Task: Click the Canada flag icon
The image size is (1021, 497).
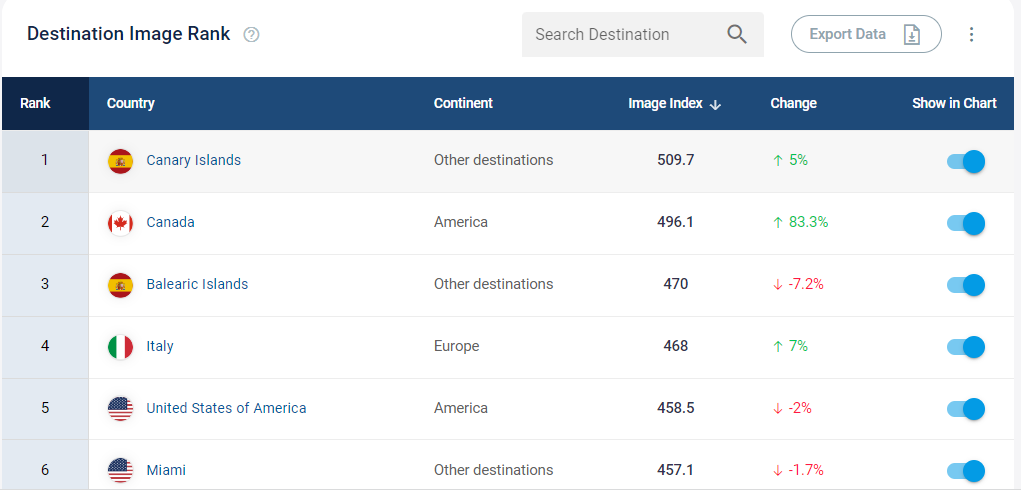Action: (120, 223)
